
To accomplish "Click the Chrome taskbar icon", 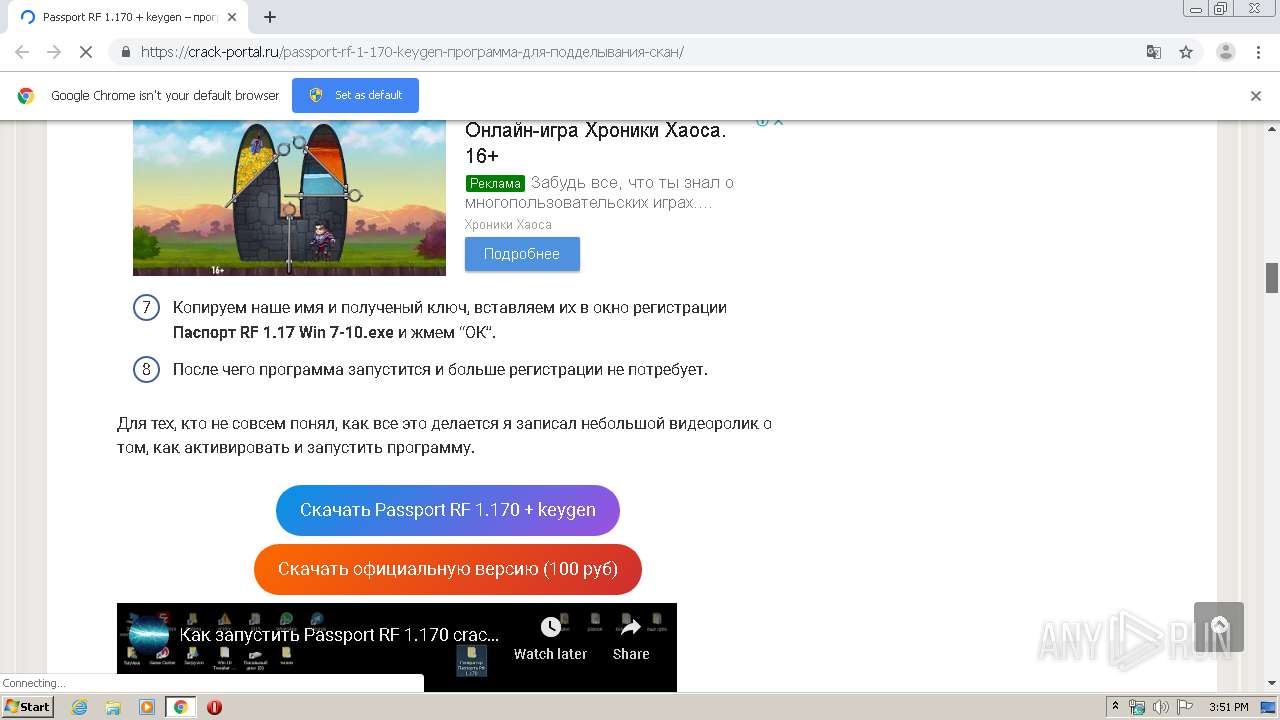I will 181,707.
